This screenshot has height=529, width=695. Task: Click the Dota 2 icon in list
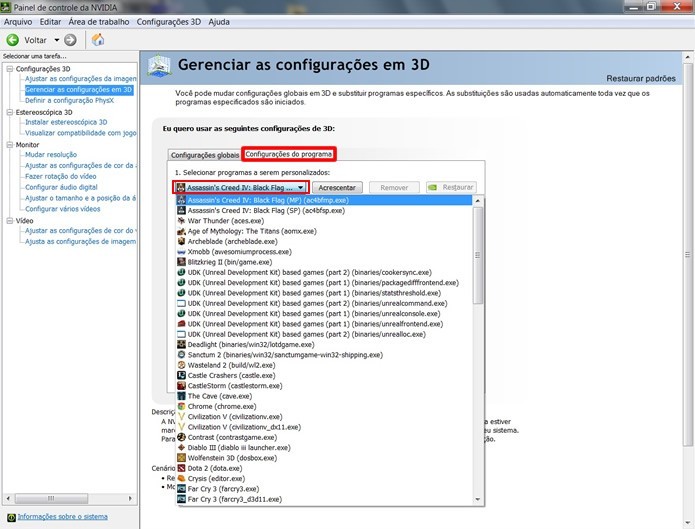coord(181,468)
